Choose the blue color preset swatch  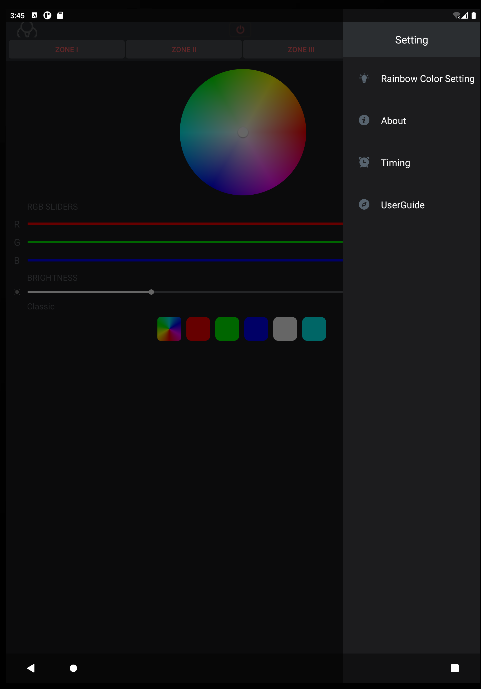[x=256, y=329]
